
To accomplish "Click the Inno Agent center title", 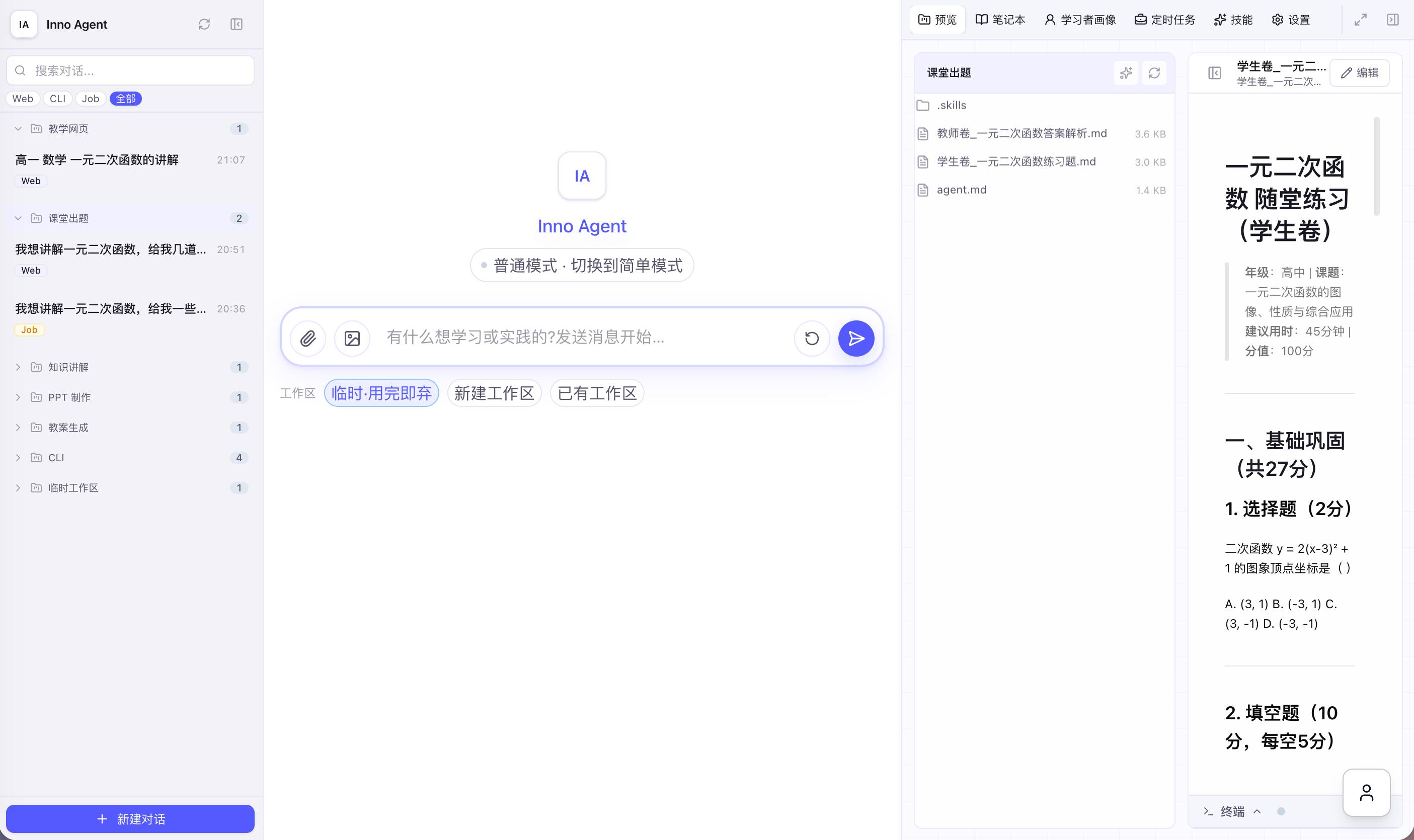I will (x=582, y=226).
